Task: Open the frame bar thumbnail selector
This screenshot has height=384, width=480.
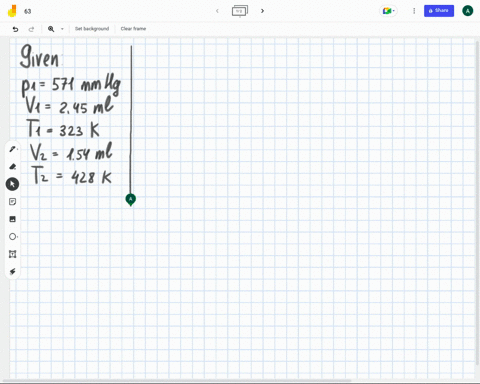Action: [x=240, y=11]
